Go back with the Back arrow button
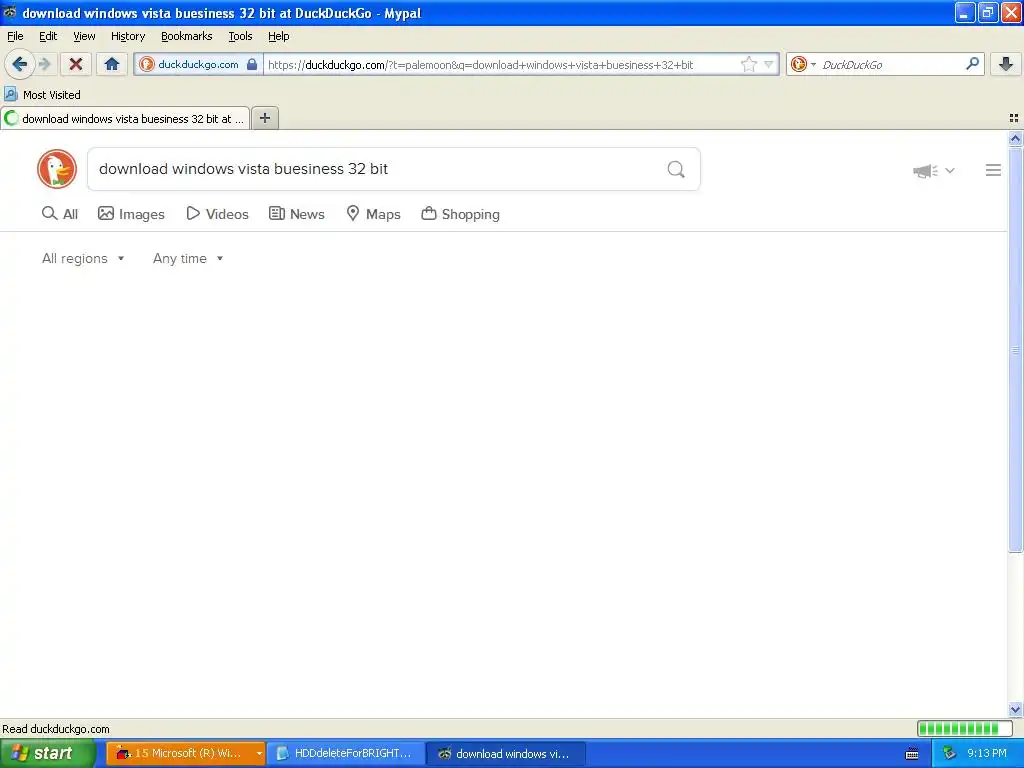The image size is (1024, 768). (19, 64)
